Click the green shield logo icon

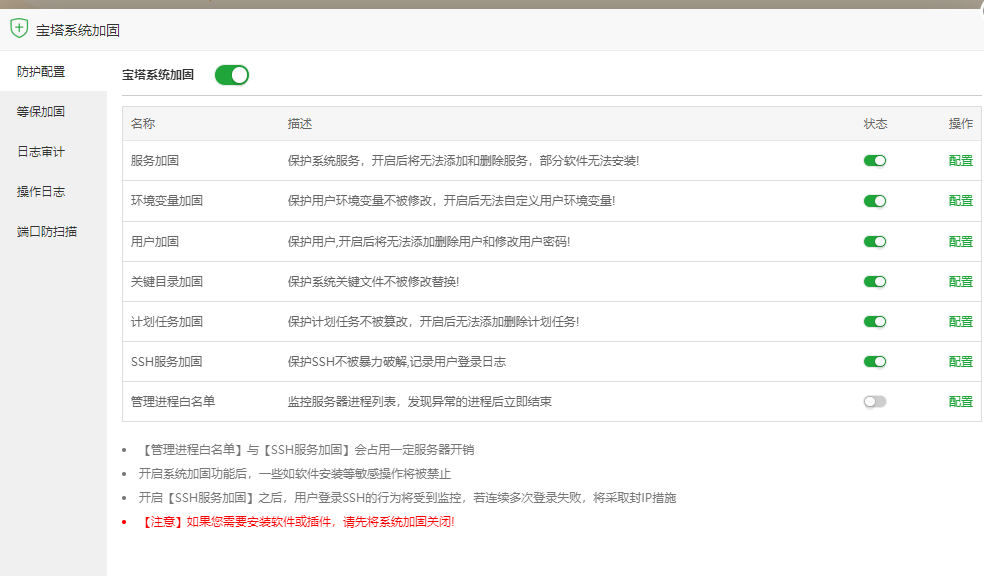coord(19,28)
